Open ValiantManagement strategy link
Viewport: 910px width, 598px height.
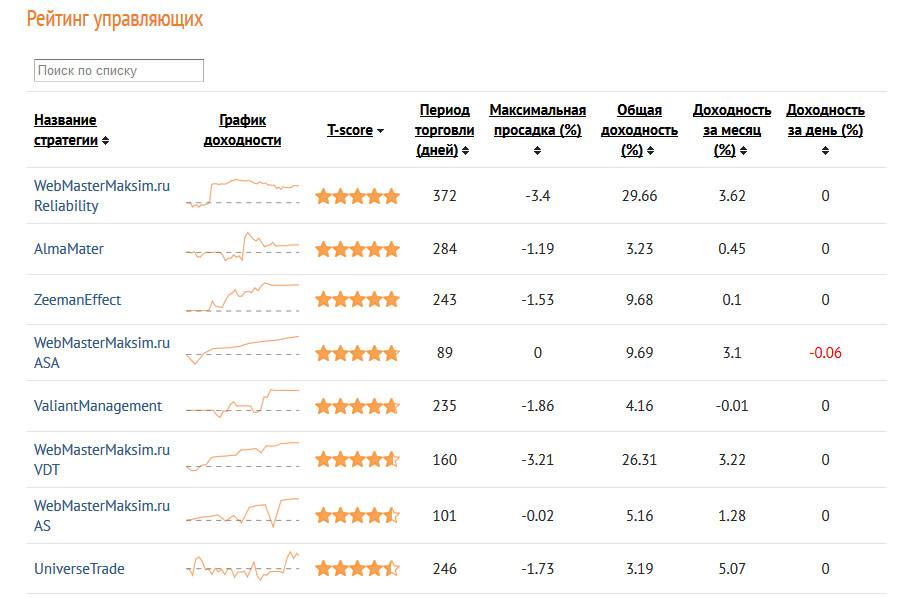click(x=98, y=406)
